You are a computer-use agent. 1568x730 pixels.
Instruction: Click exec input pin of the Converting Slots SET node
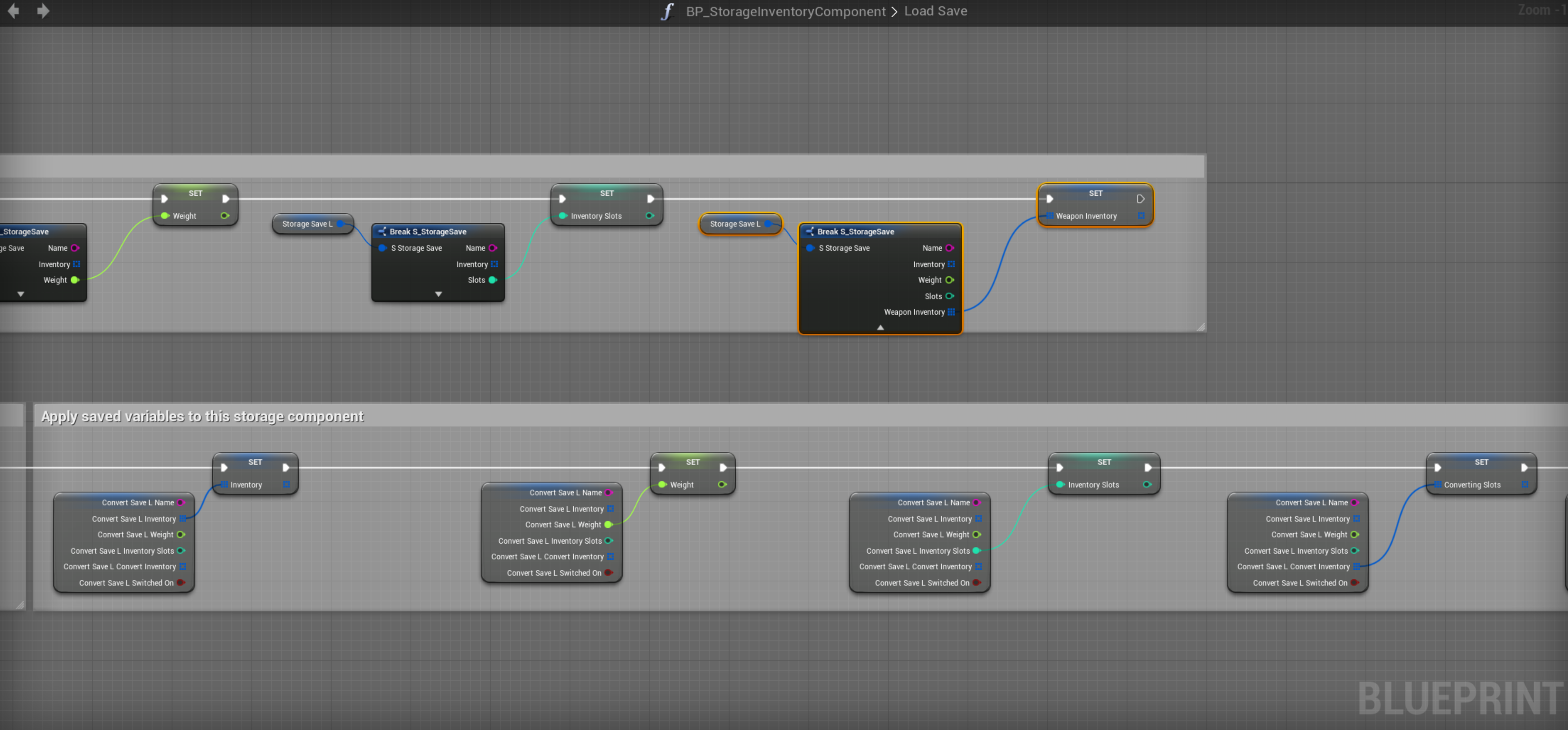[1438, 468]
